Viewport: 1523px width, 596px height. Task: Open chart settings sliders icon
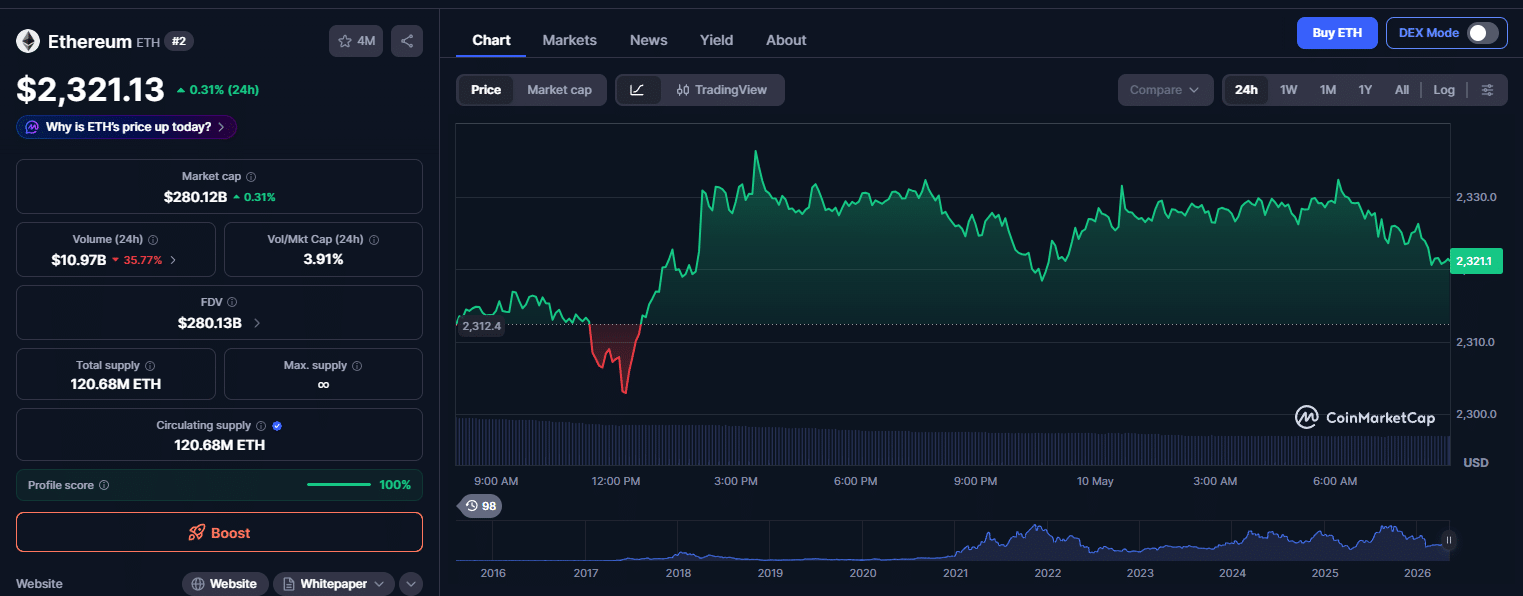pos(1488,90)
